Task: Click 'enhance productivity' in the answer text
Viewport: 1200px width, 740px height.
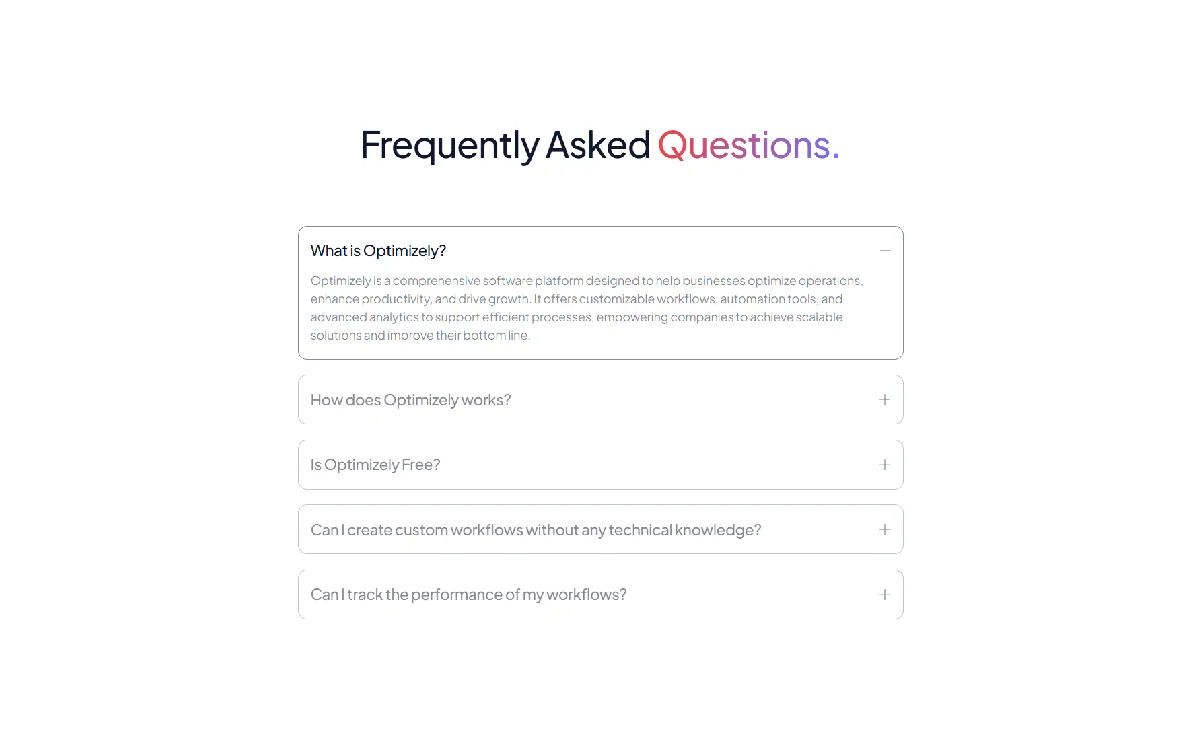Action: click(368, 299)
